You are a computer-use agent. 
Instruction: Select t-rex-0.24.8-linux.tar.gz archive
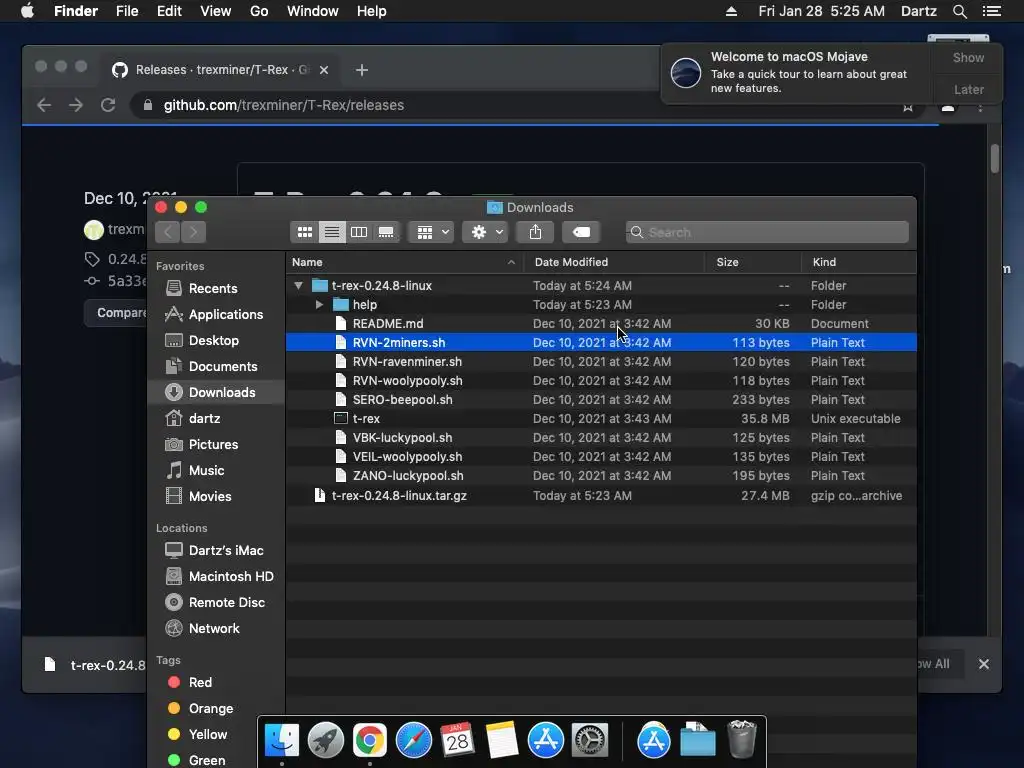coord(601,495)
